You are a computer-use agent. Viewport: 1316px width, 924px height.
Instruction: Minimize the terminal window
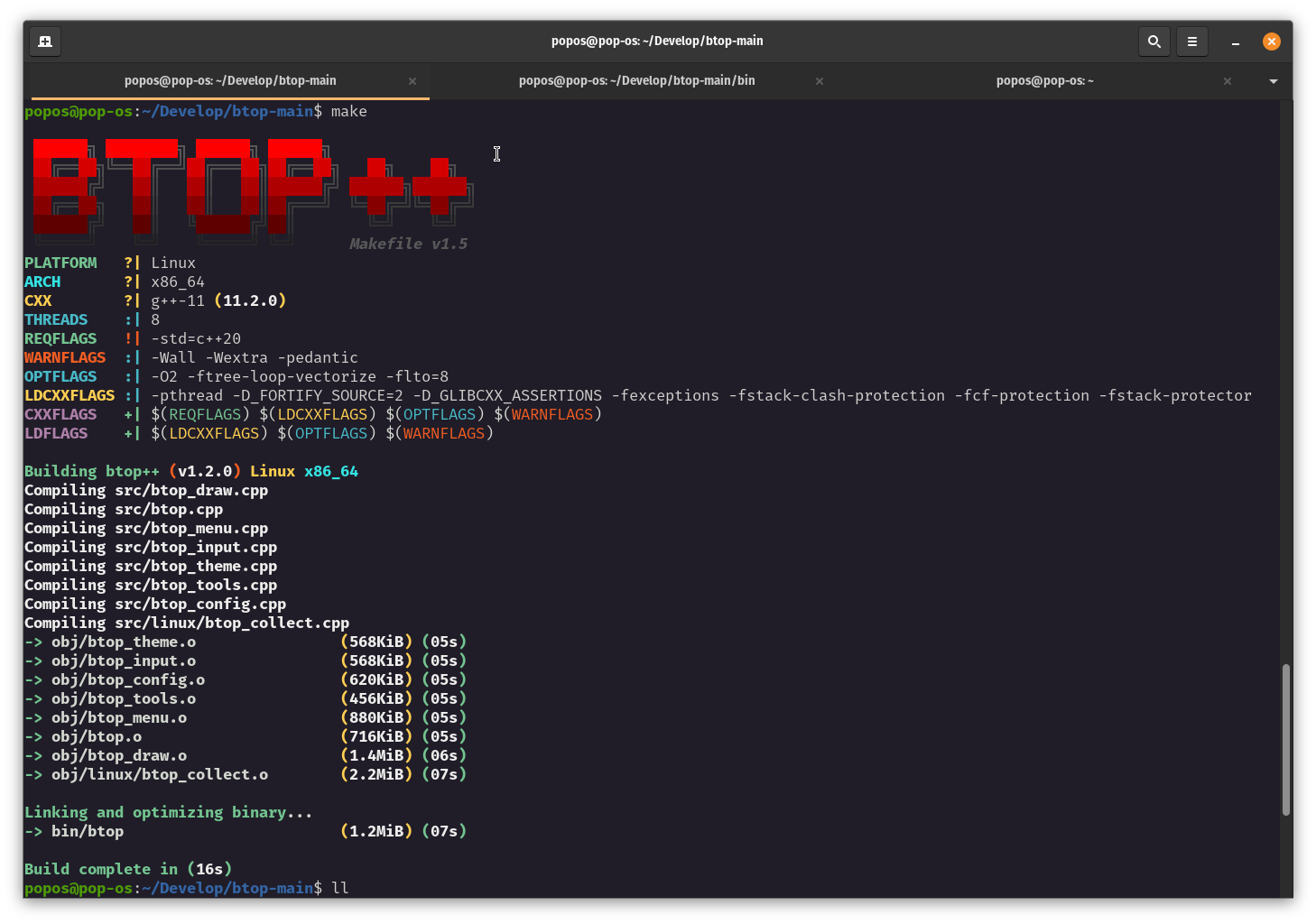(1235, 42)
